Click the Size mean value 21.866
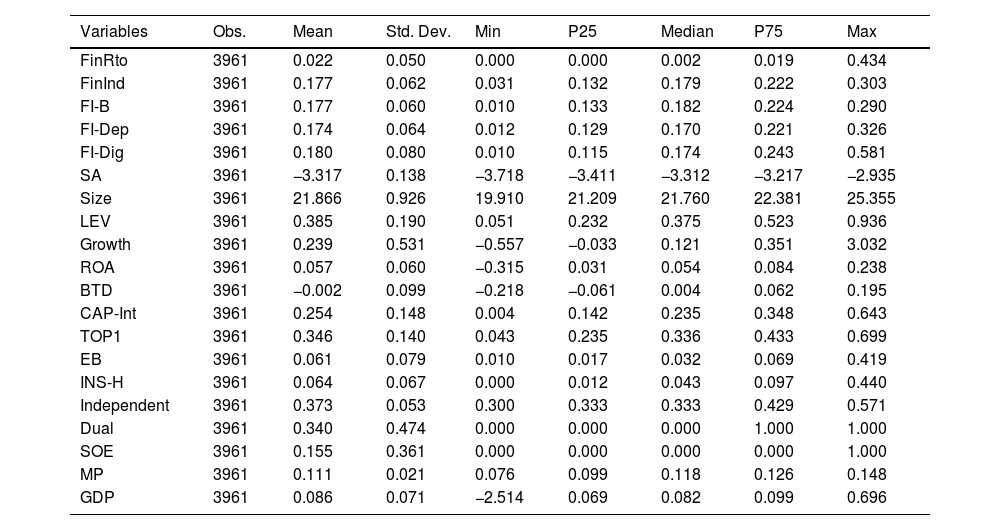The height and width of the screenshot is (530, 1000). tap(317, 199)
